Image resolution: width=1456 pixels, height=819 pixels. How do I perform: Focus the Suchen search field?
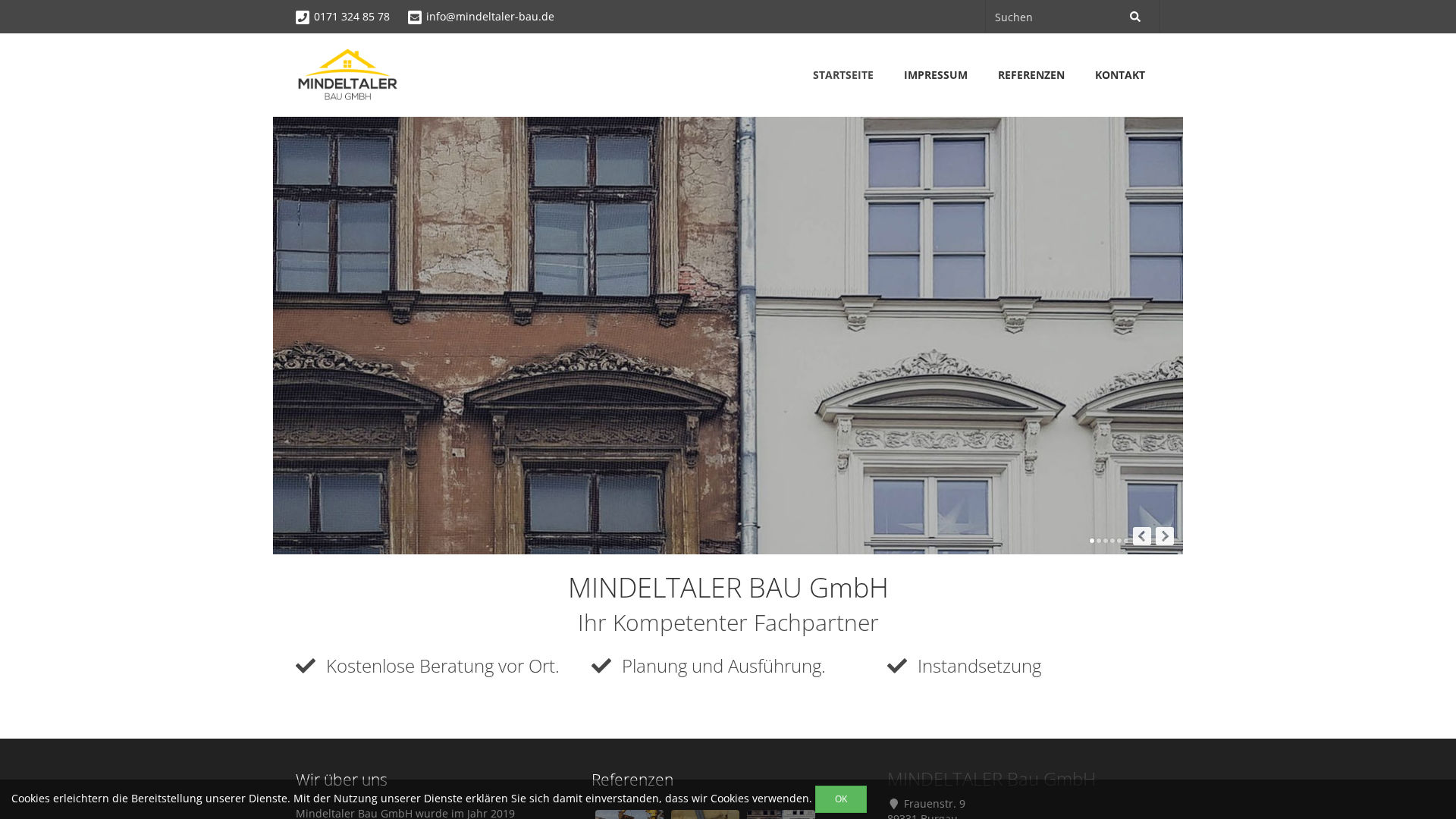(x=1054, y=17)
